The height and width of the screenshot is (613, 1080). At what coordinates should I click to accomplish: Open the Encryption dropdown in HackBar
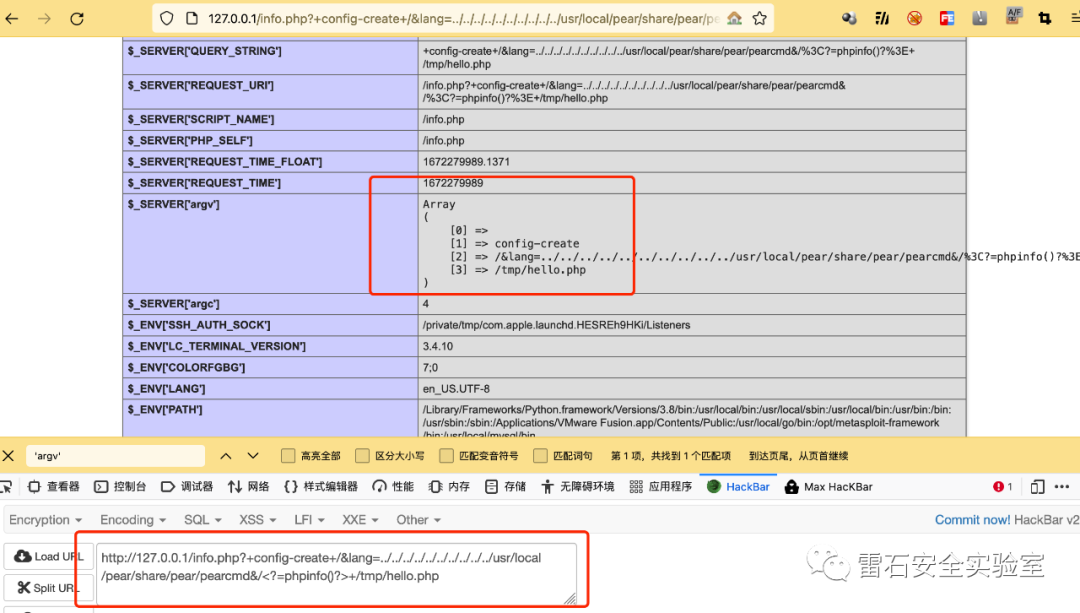(45, 520)
